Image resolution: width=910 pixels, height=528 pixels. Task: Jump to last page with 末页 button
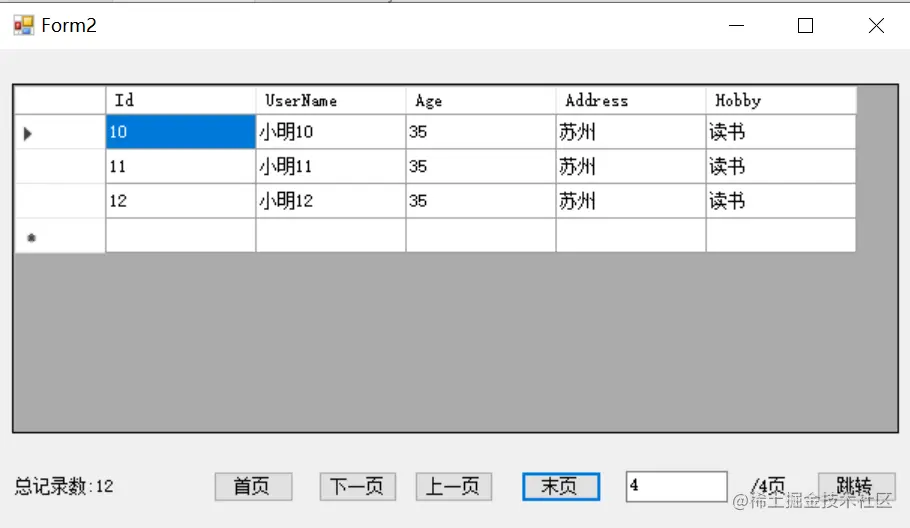pos(561,486)
